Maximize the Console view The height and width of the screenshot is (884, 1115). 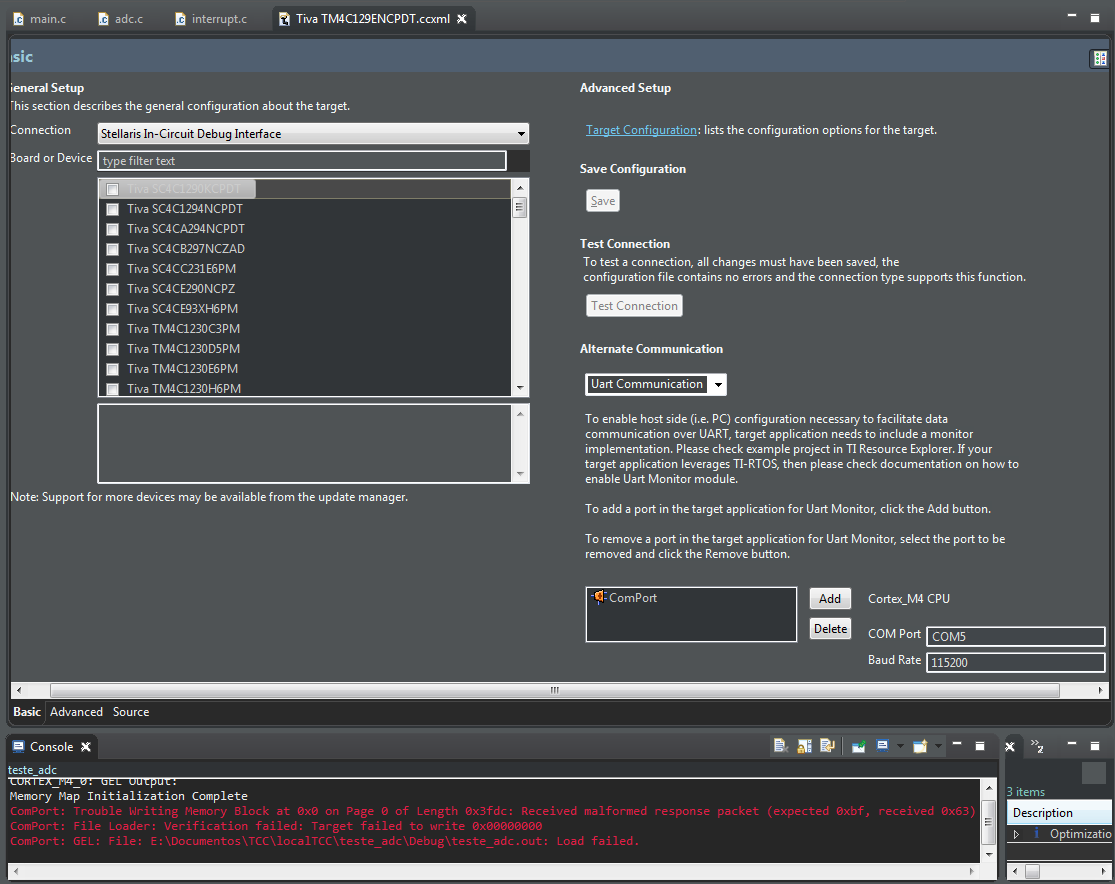[980, 745]
